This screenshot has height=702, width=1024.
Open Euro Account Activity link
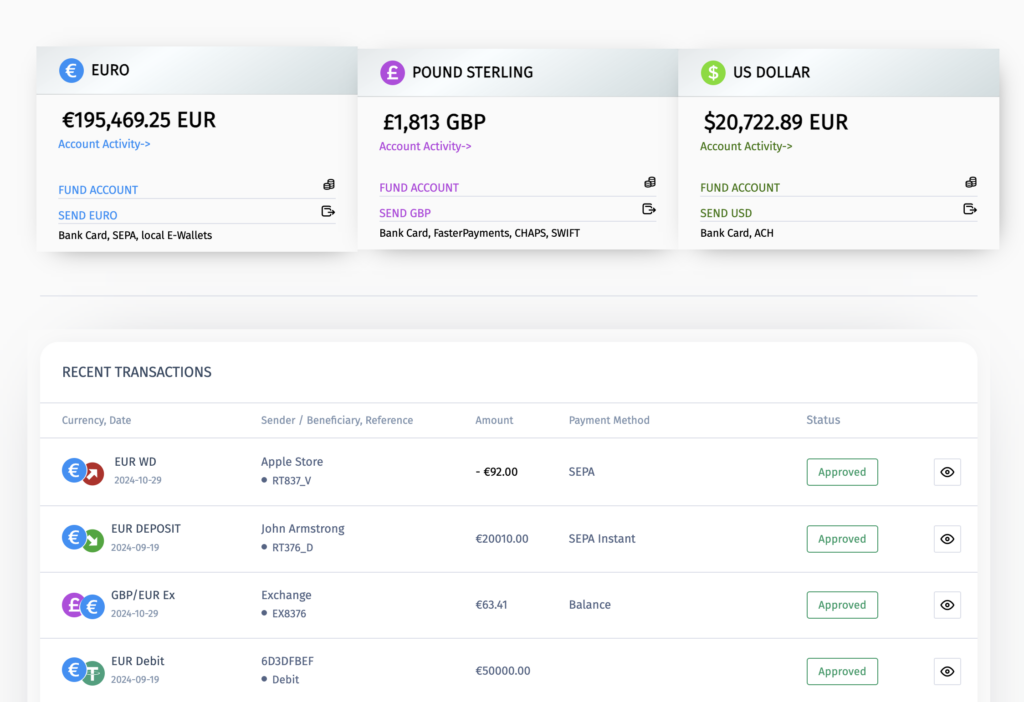pos(104,144)
